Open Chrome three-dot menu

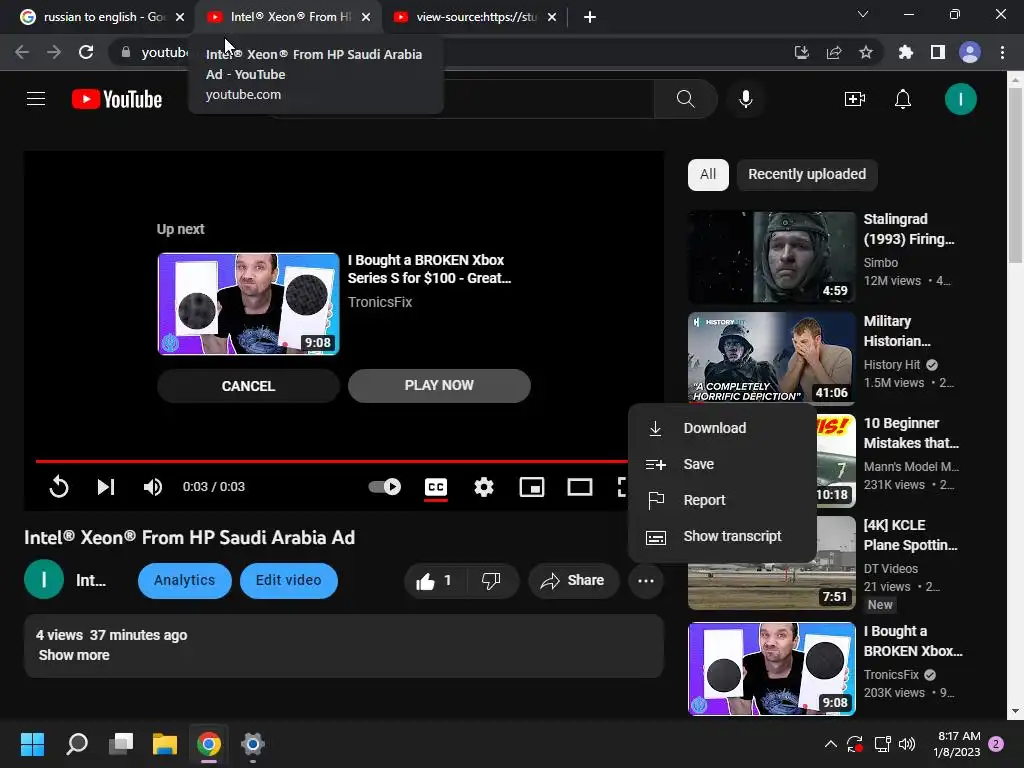click(x=1002, y=52)
